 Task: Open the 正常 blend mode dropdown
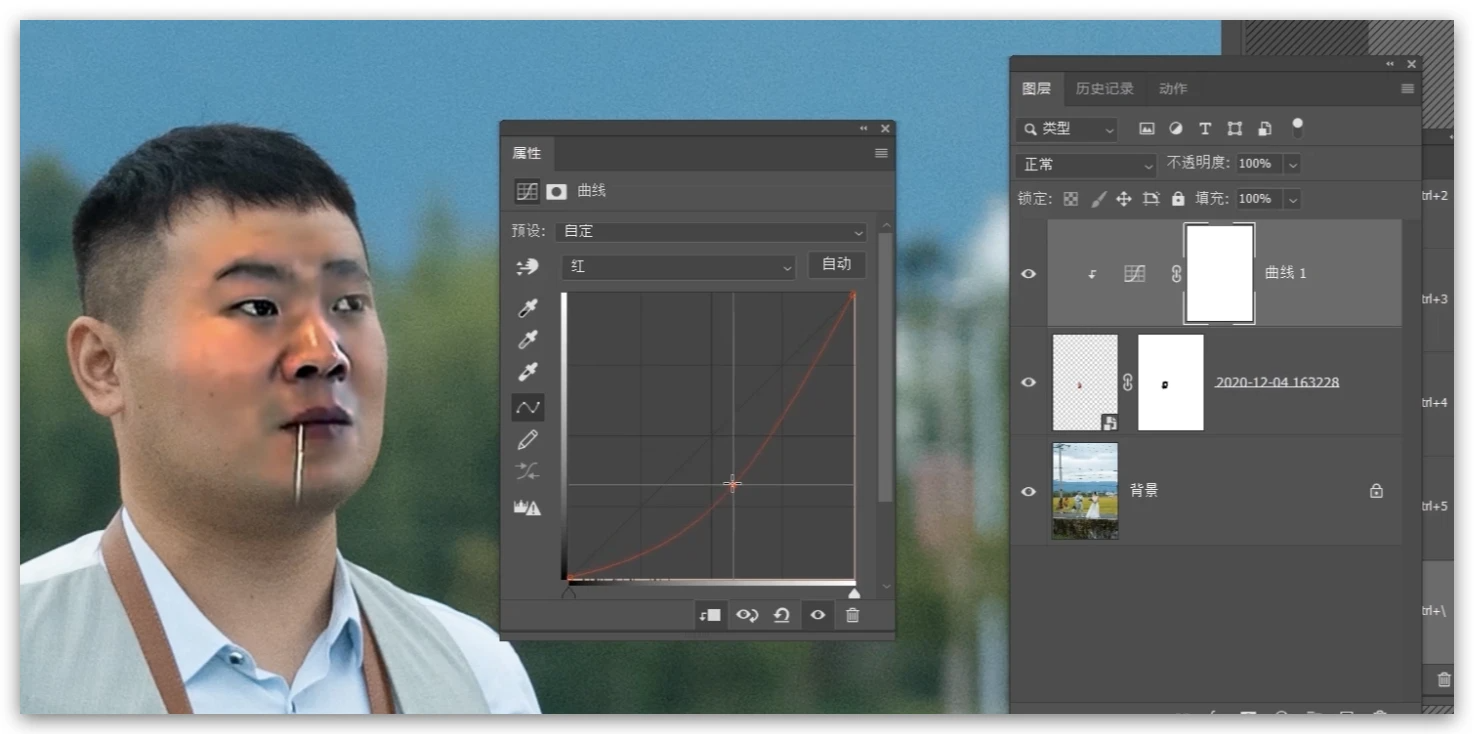(x=1086, y=164)
